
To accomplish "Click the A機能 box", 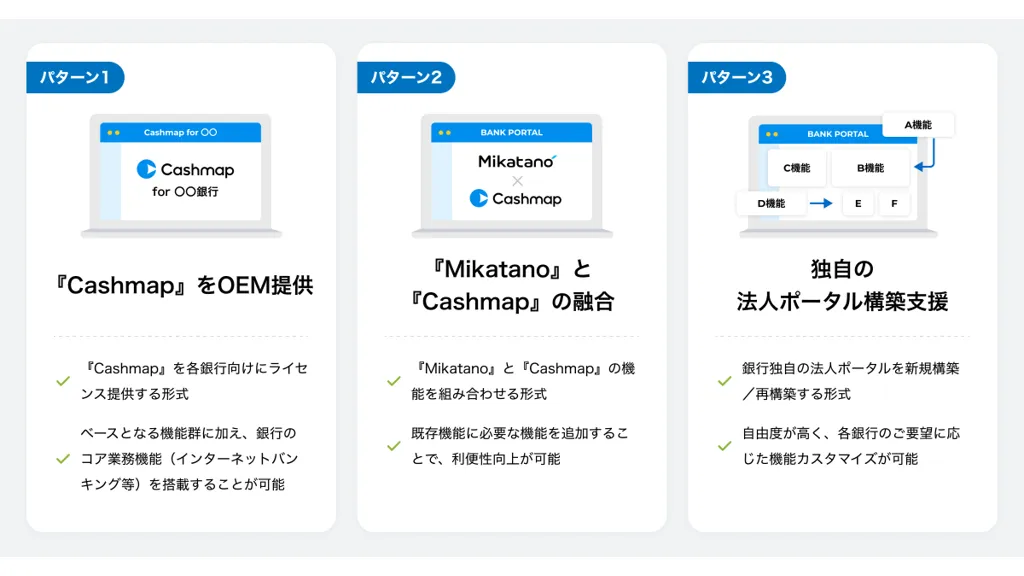I will (x=918, y=125).
